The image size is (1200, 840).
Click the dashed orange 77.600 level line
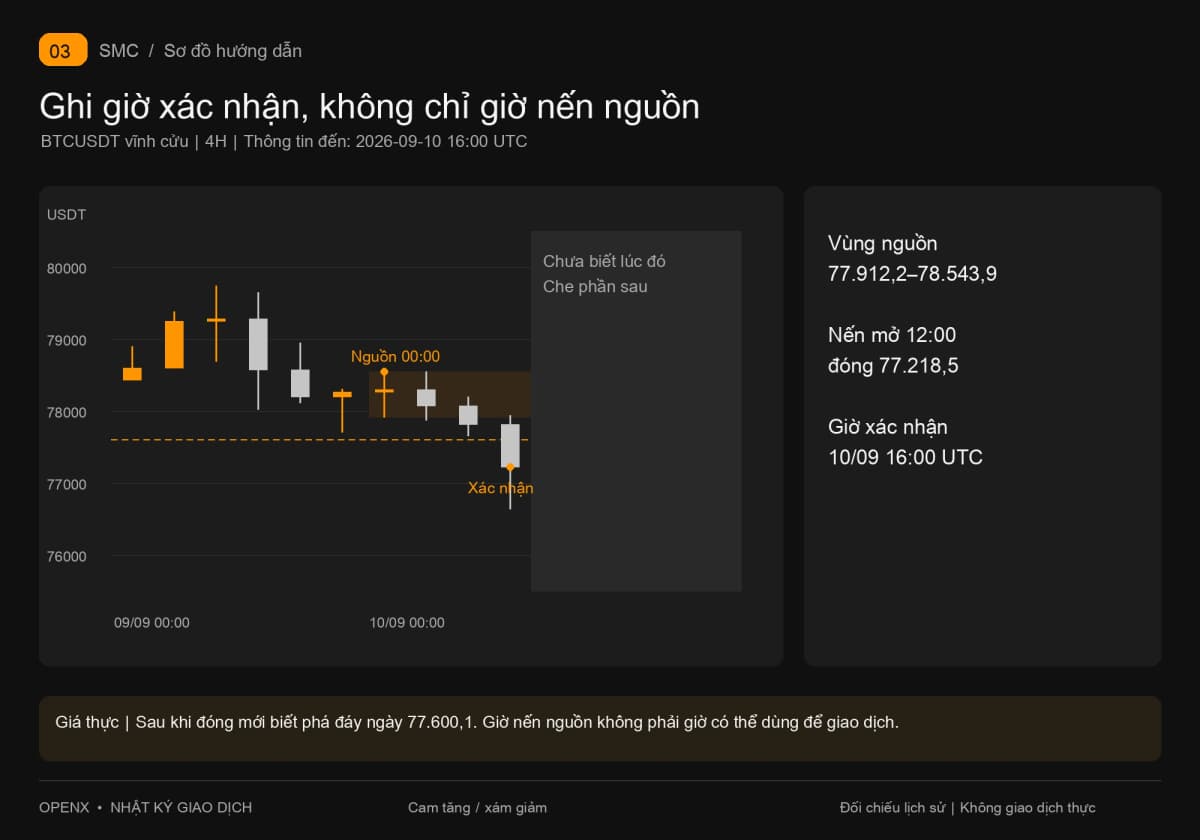(320, 439)
